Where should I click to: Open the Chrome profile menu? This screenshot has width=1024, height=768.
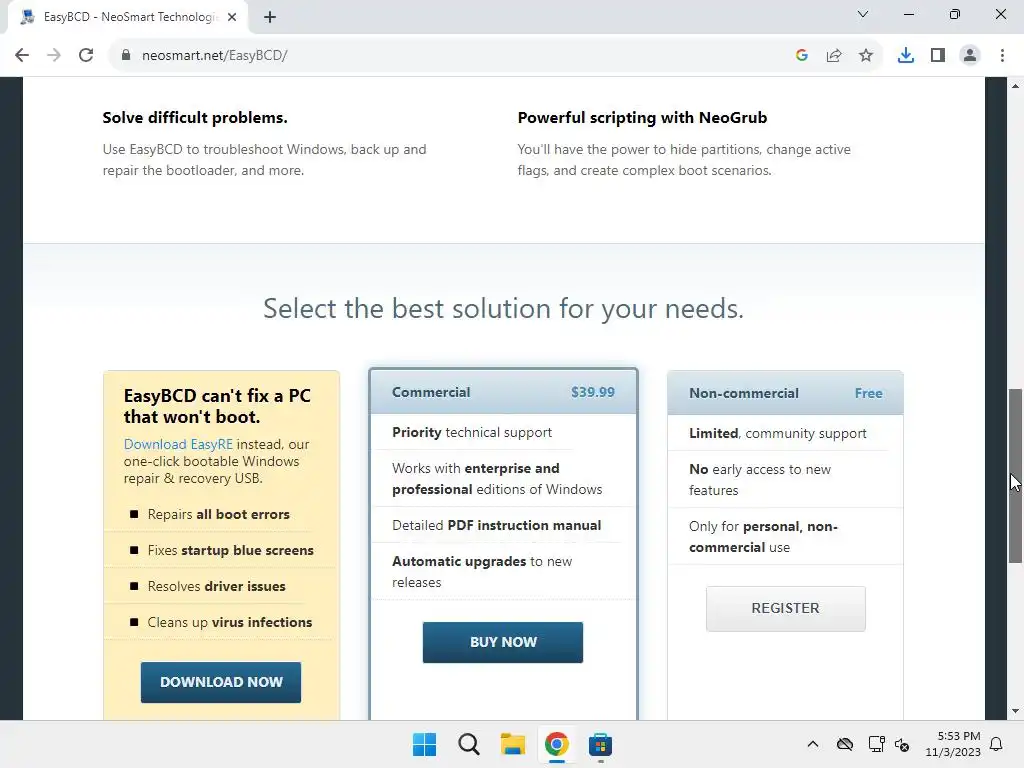(x=970, y=56)
